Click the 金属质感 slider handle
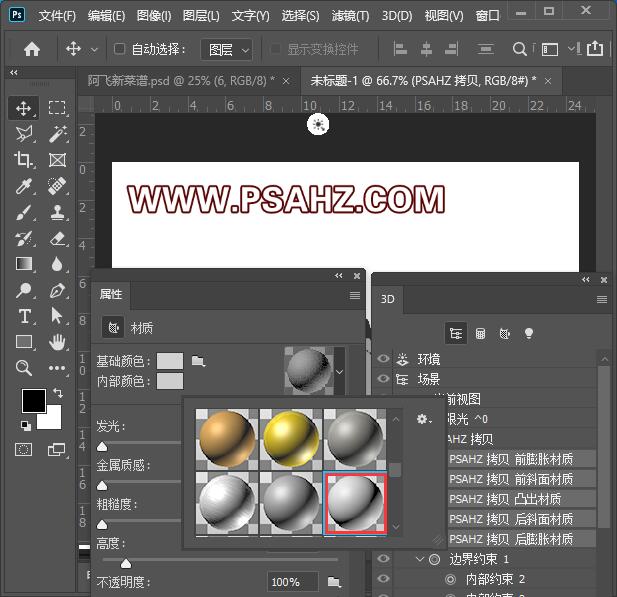The width and height of the screenshot is (617, 597). [102, 486]
